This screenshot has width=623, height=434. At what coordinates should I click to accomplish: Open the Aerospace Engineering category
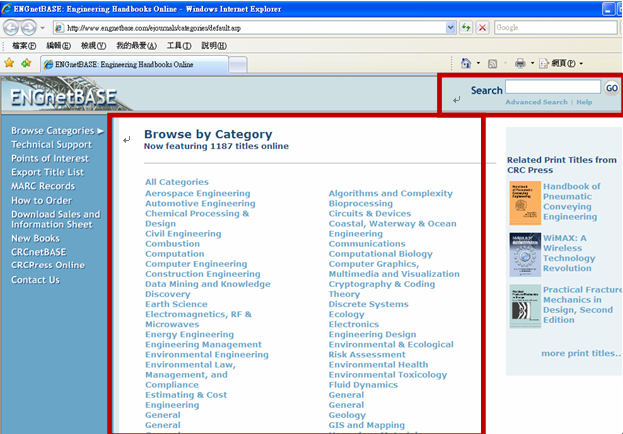(197, 194)
